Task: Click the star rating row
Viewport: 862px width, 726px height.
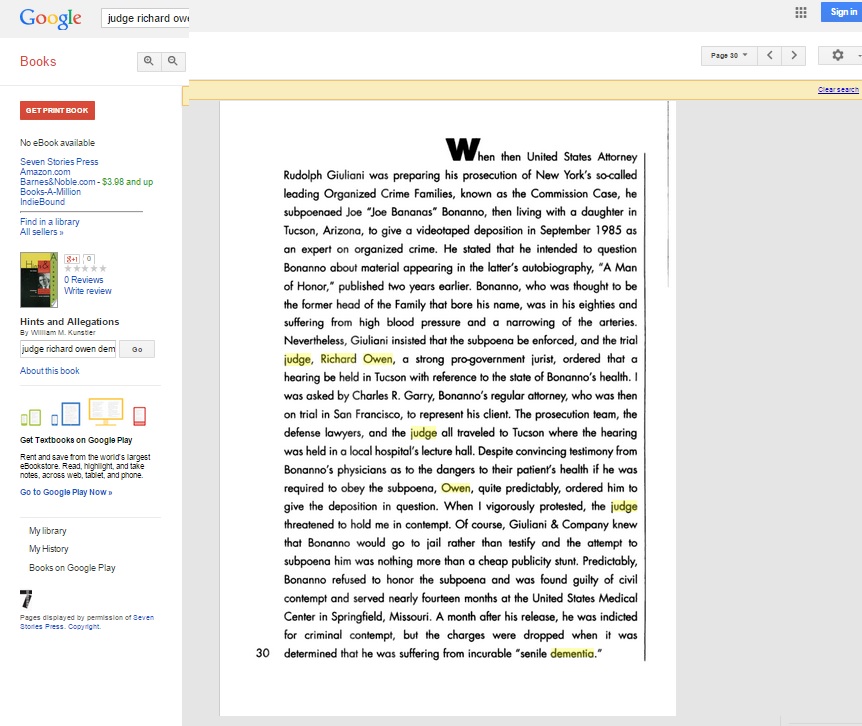Action: click(85, 269)
